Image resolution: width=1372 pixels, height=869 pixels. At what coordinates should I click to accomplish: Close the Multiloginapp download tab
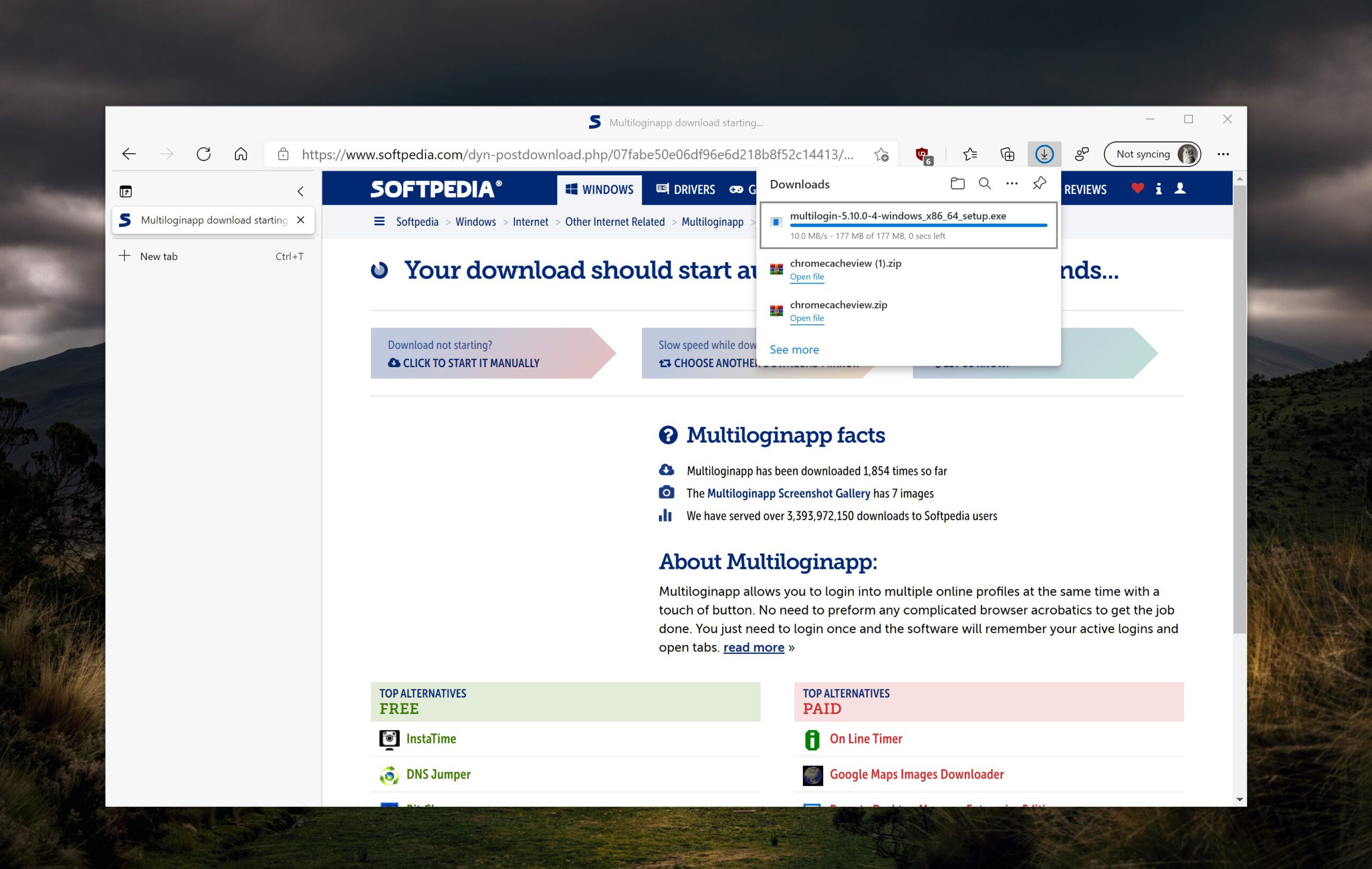click(x=300, y=220)
